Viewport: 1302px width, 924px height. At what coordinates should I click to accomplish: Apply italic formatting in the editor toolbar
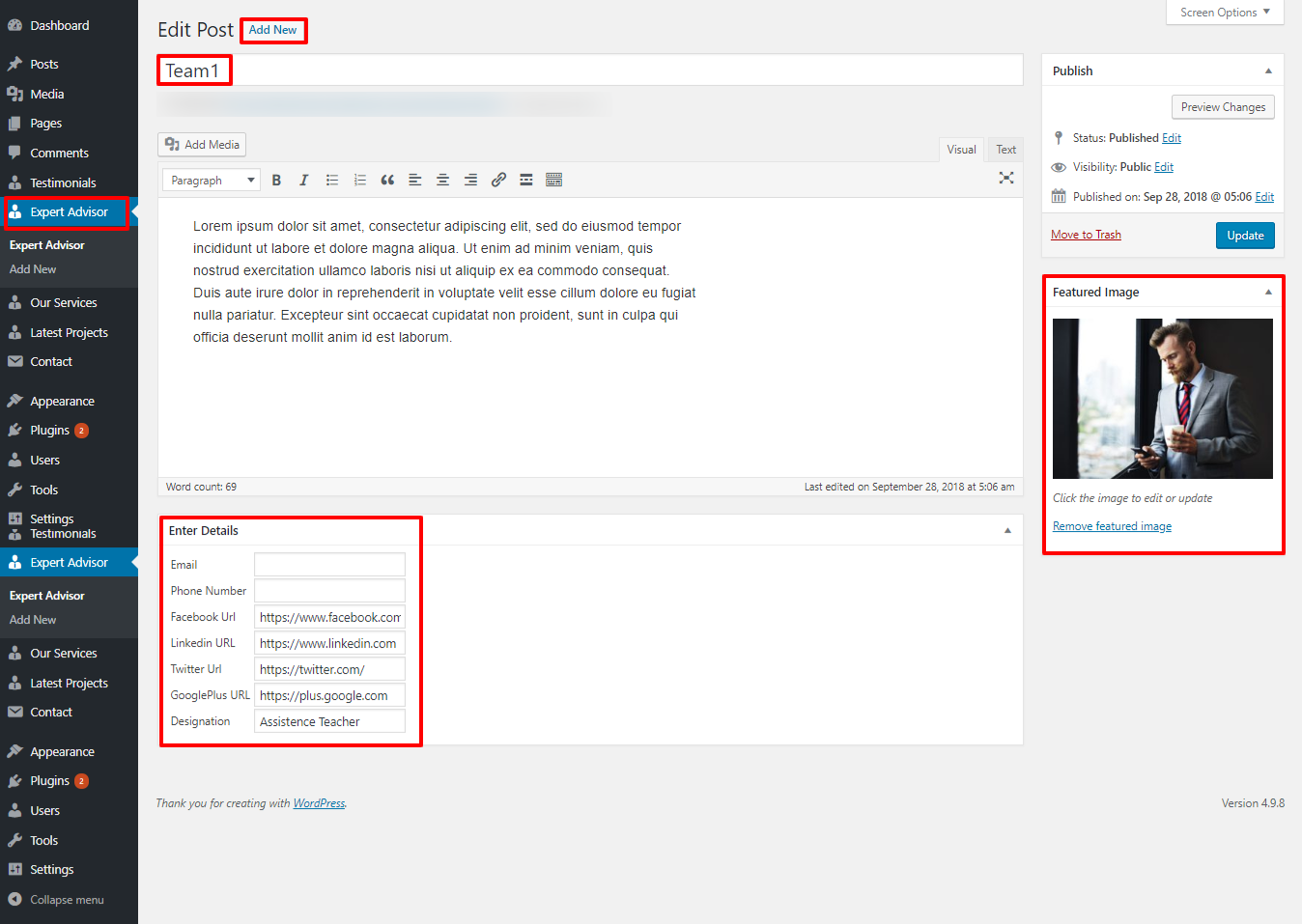click(x=303, y=181)
